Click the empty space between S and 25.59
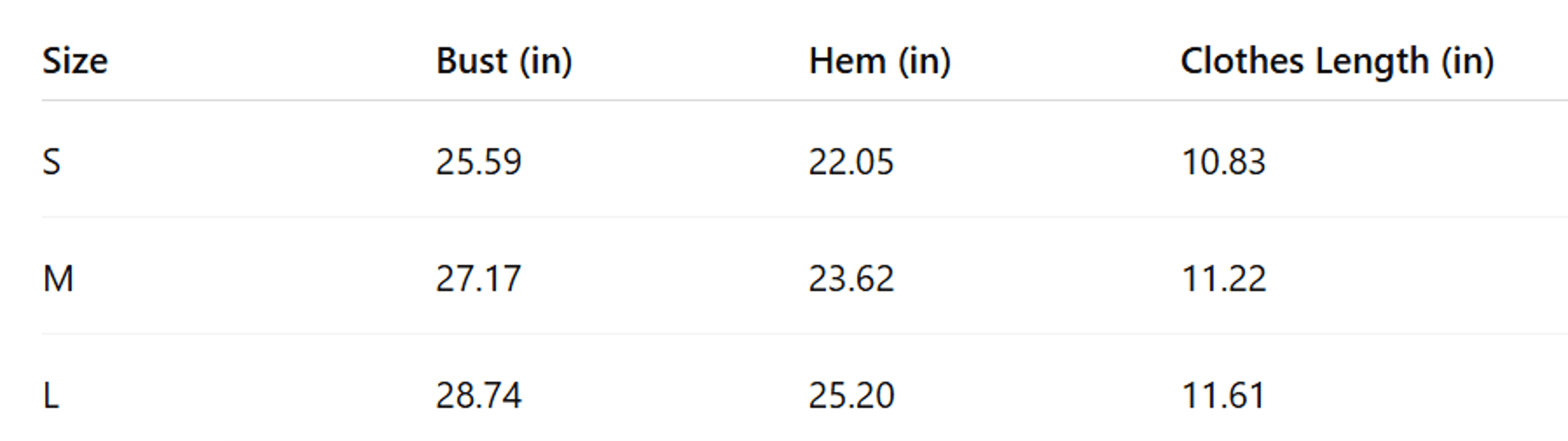This screenshot has height=441, width=1568. [248, 162]
